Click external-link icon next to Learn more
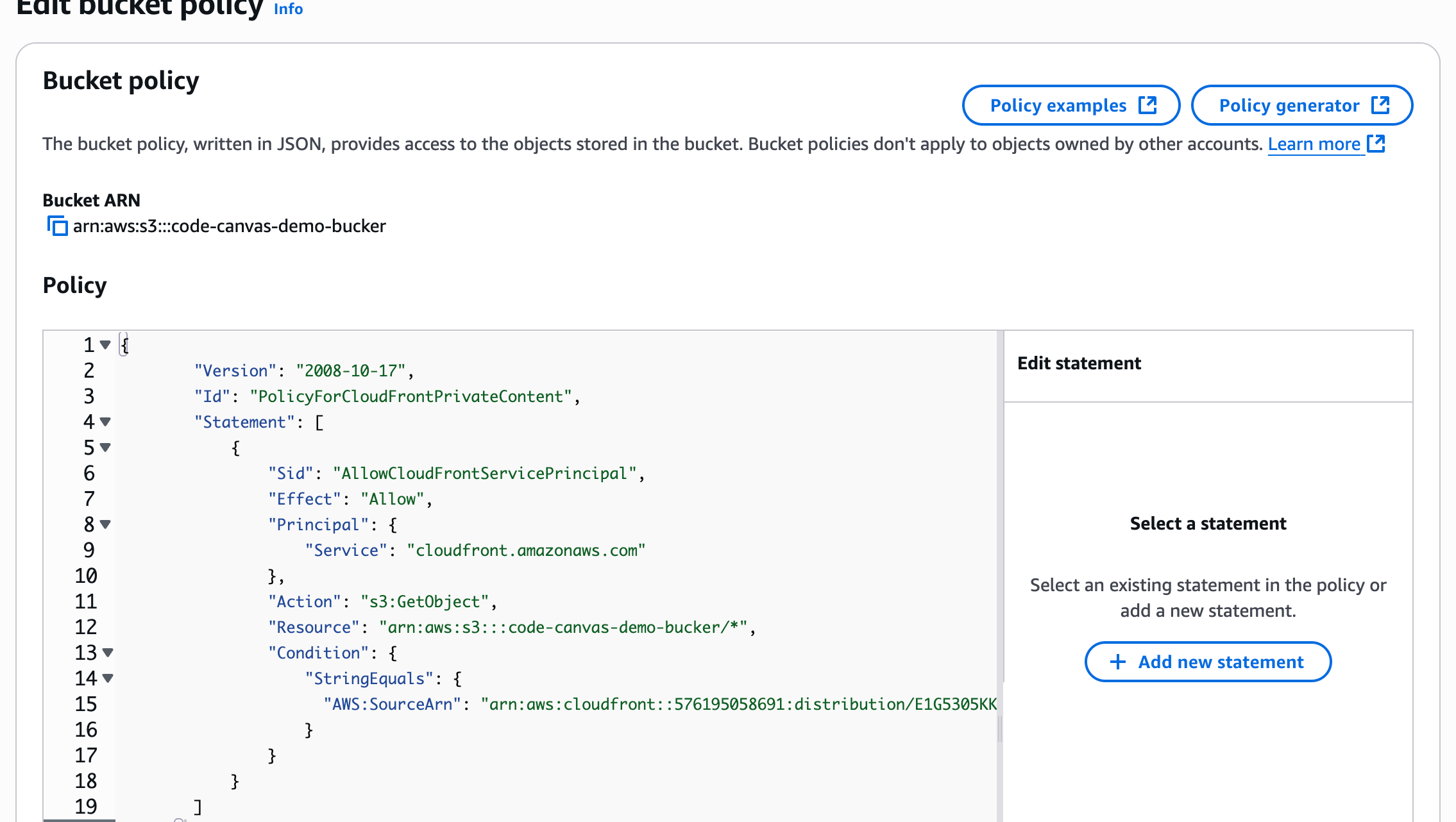 [x=1376, y=144]
